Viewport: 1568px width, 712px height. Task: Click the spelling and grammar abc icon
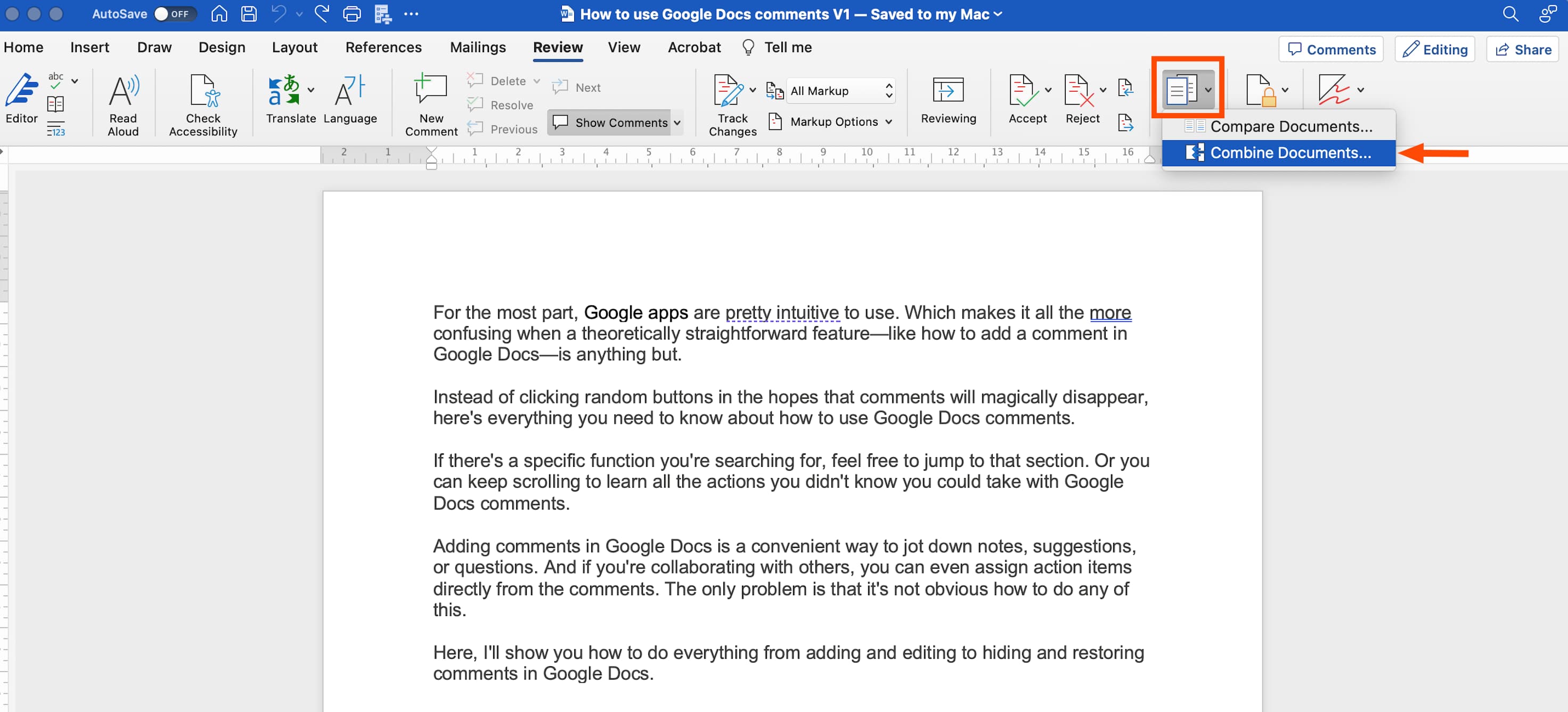tap(55, 80)
